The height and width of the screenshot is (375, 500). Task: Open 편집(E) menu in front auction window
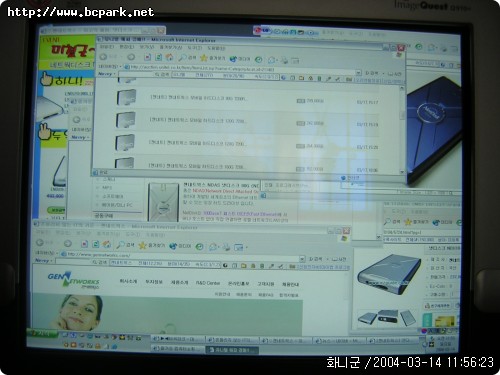126,47
